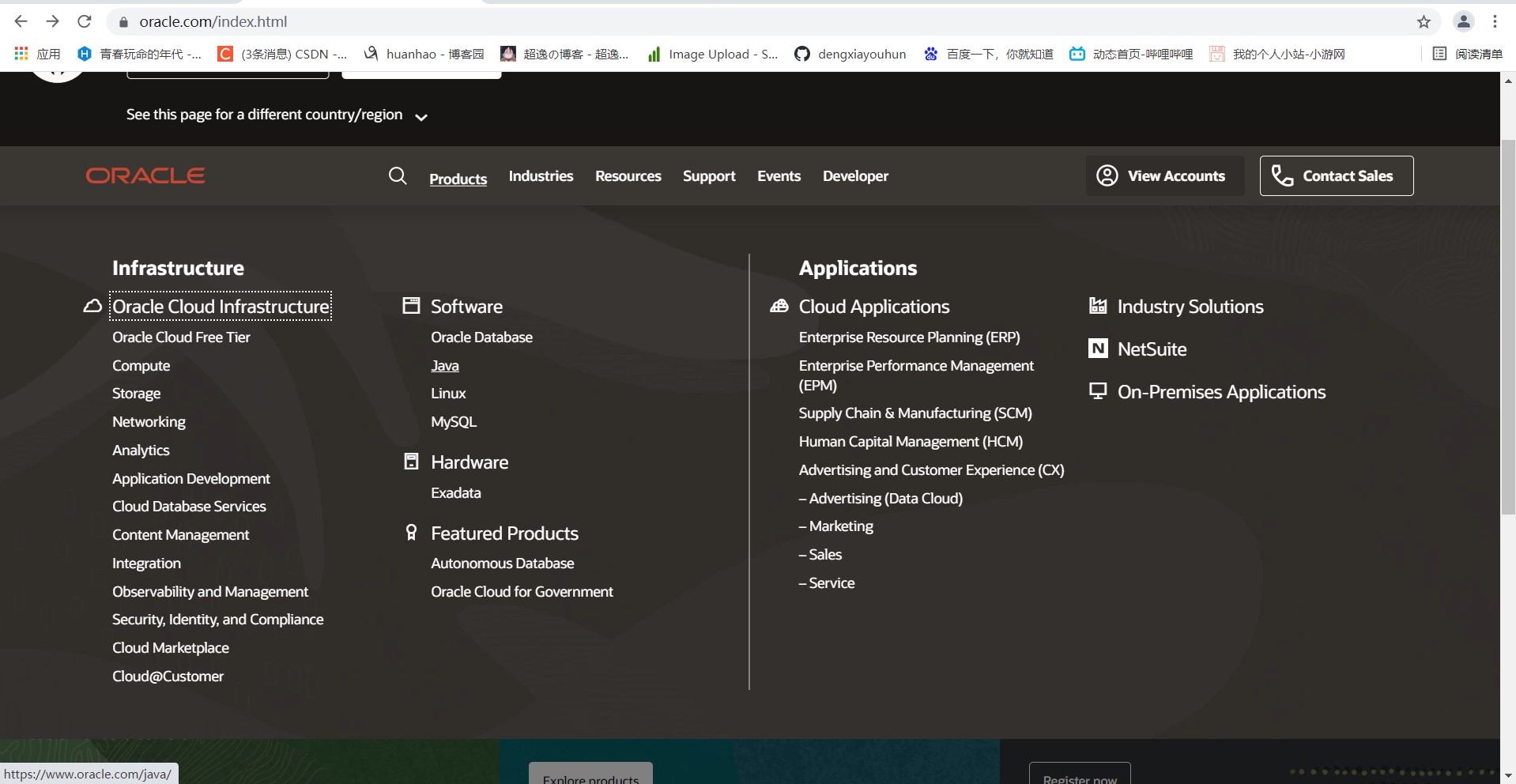Click the On-Premises Applications monitor icon

coord(1098,391)
